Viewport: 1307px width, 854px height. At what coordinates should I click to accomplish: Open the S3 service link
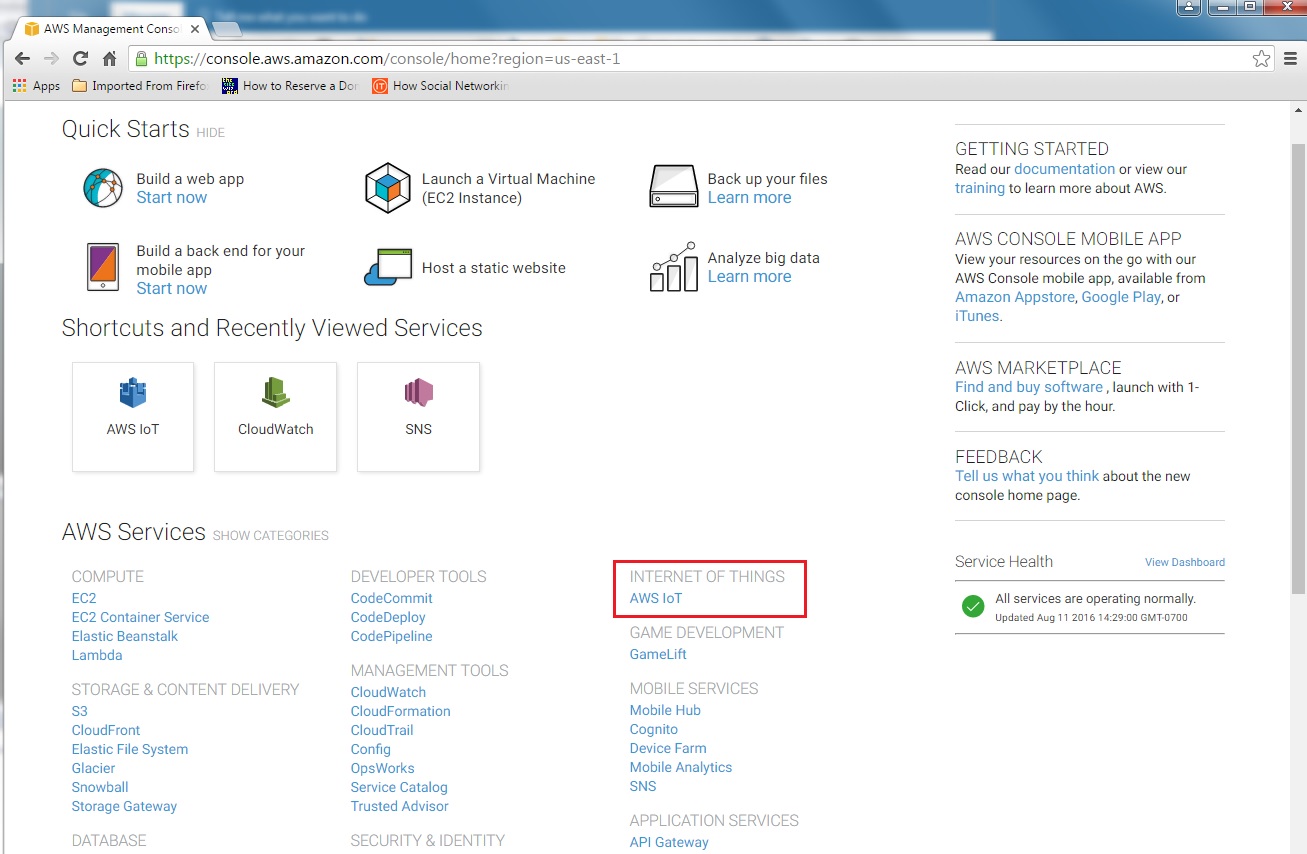tap(80, 711)
